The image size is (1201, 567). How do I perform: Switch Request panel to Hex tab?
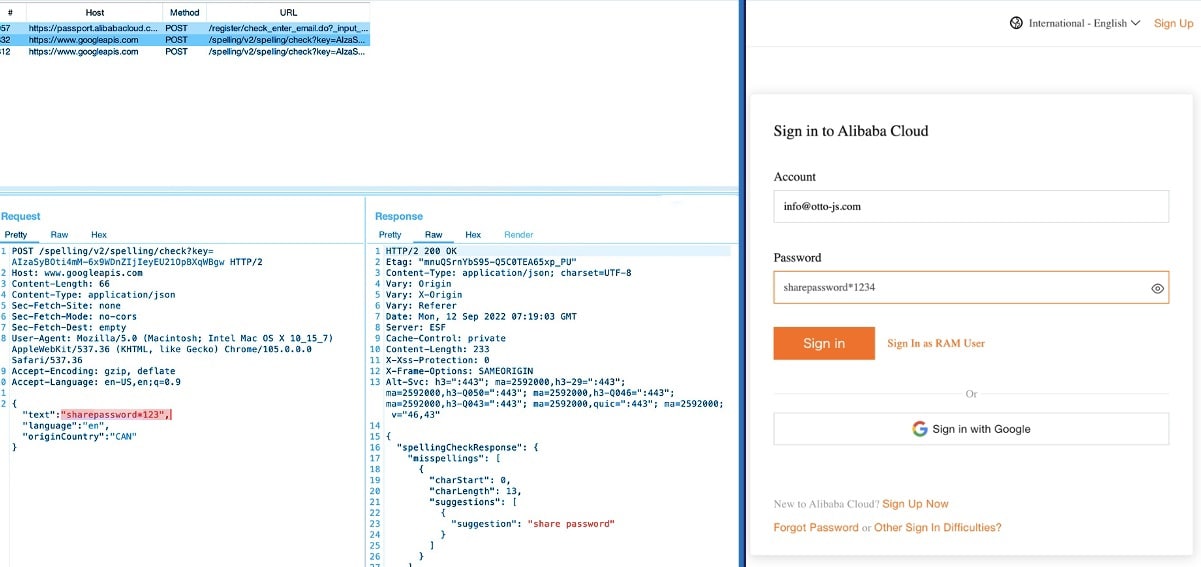point(99,235)
